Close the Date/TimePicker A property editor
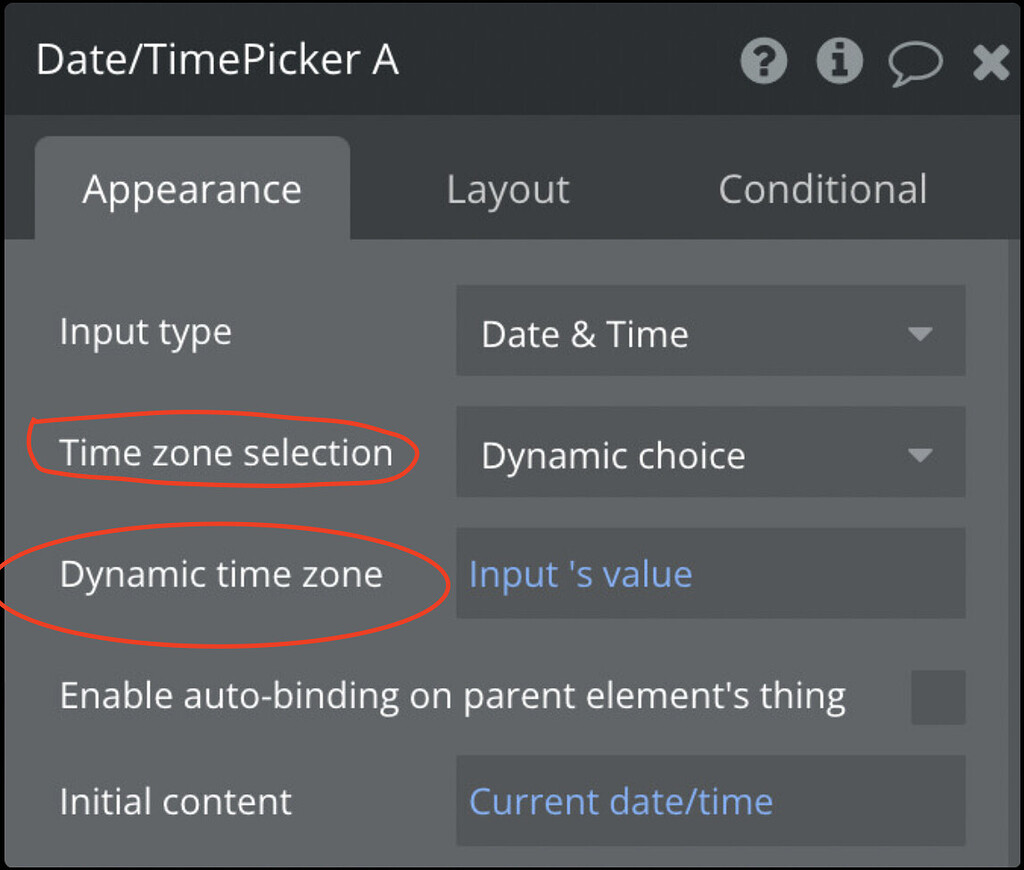Screen dimensions: 1024x870 (991, 61)
